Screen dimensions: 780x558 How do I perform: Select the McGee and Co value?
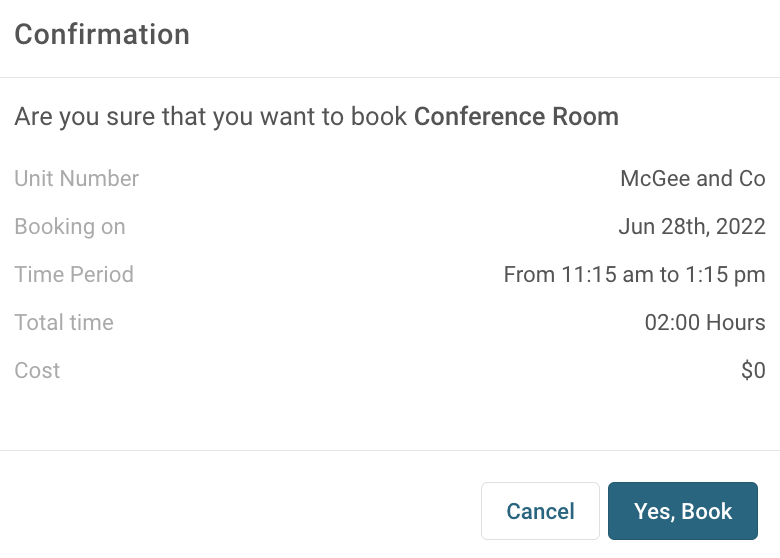(x=692, y=179)
